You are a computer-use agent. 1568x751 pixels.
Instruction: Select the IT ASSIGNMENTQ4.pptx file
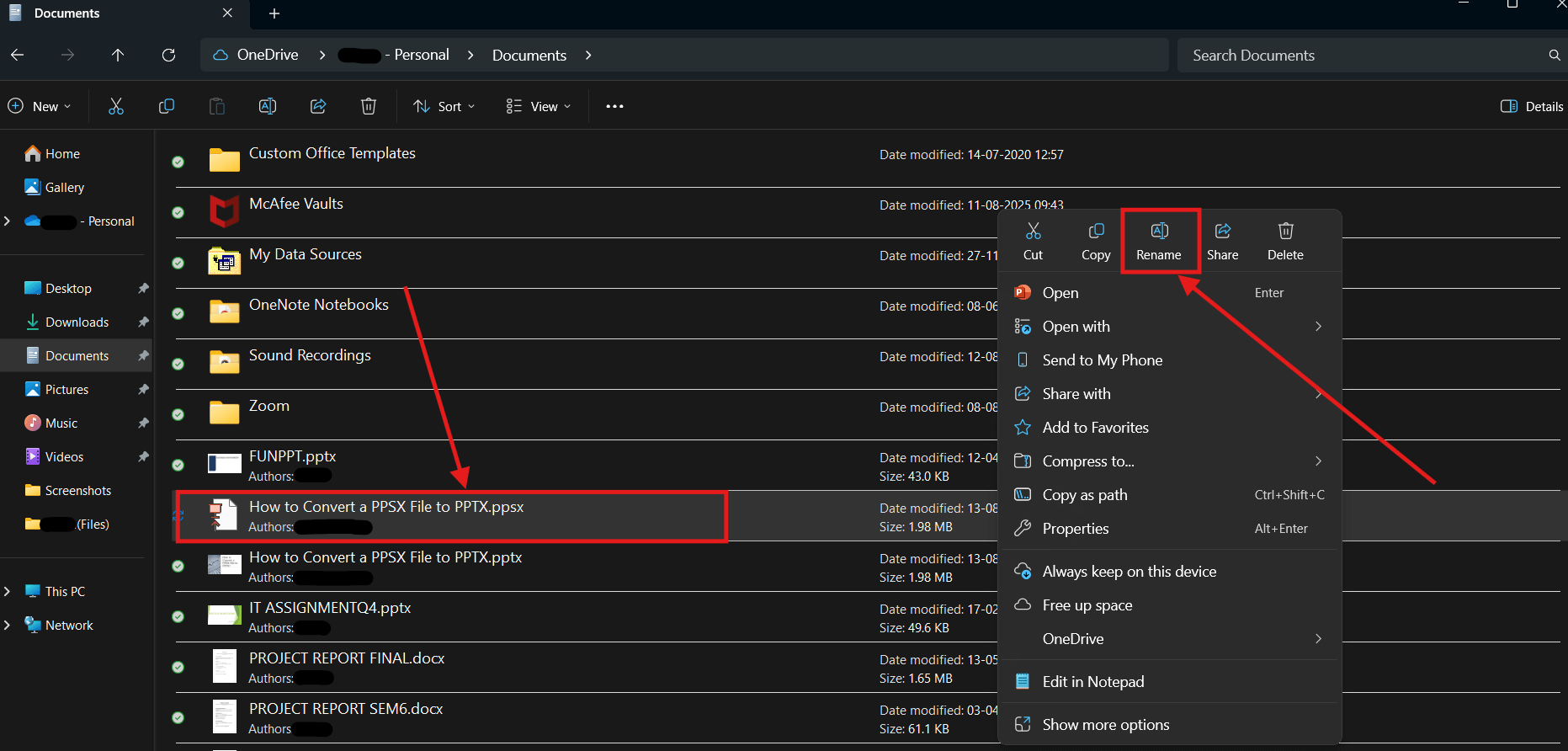pyautogui.click(x=330, y=608)
